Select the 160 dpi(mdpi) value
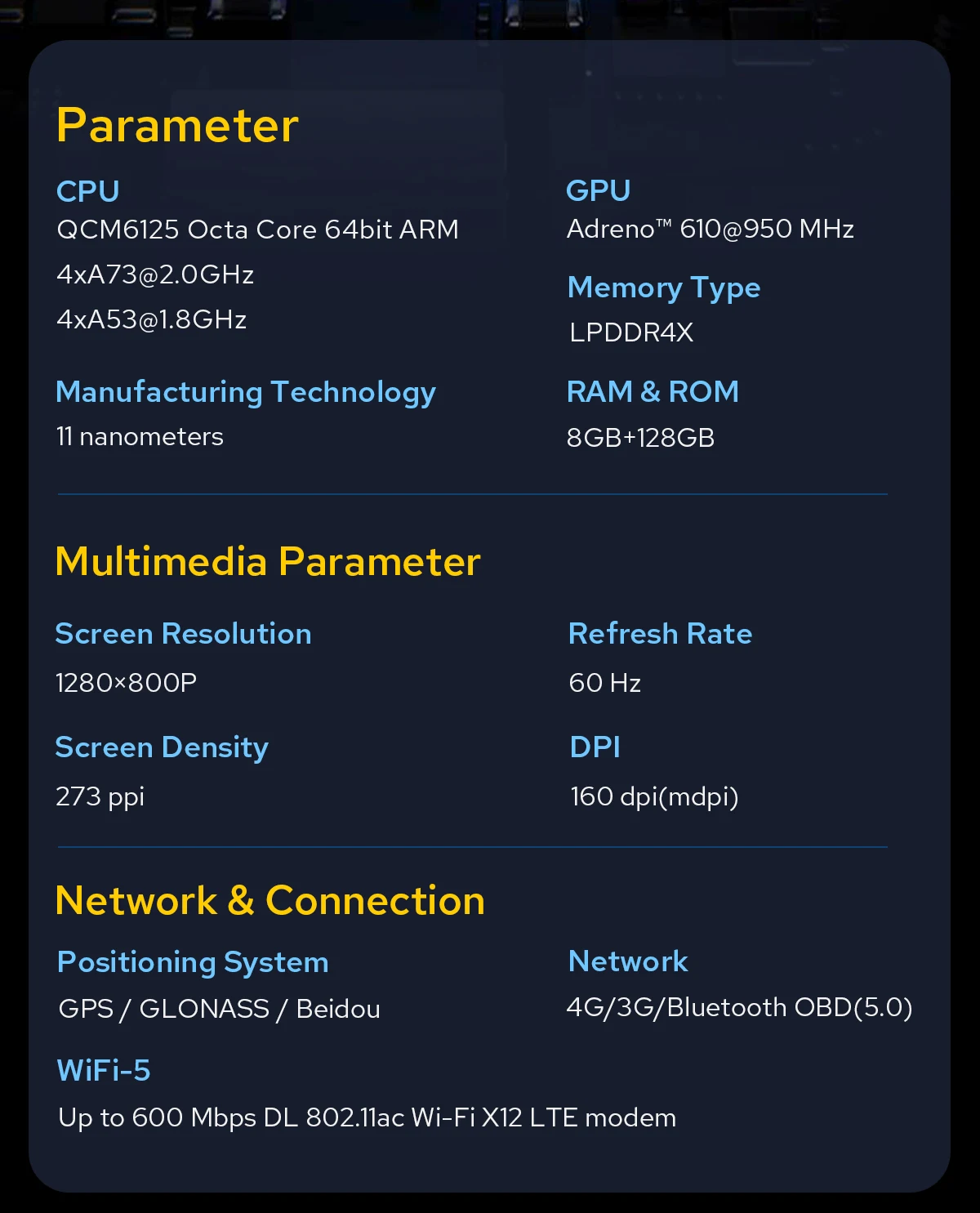Image resolution: width=980 pixels, height=1213 pixels. click(654, 796)
